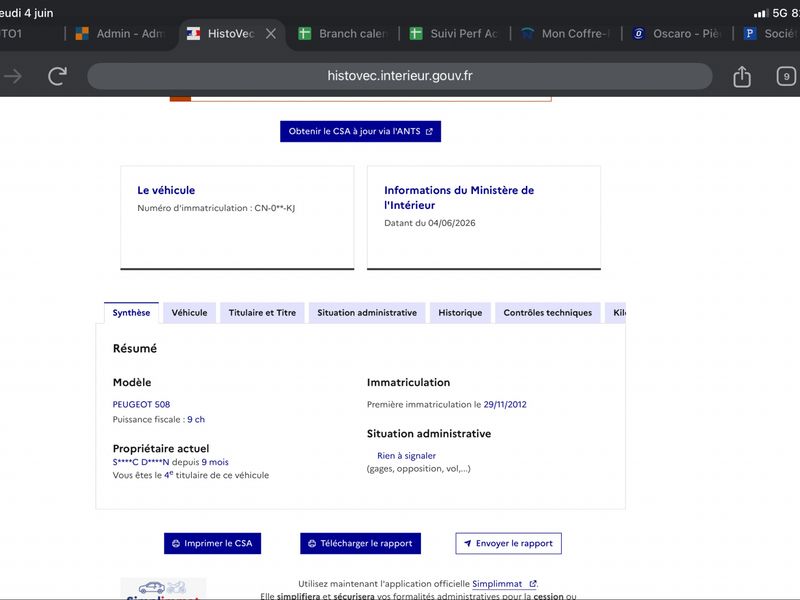
Task: Click the histovec.interieur.gouv.fr address bar
Action: (x=400, y=76)
